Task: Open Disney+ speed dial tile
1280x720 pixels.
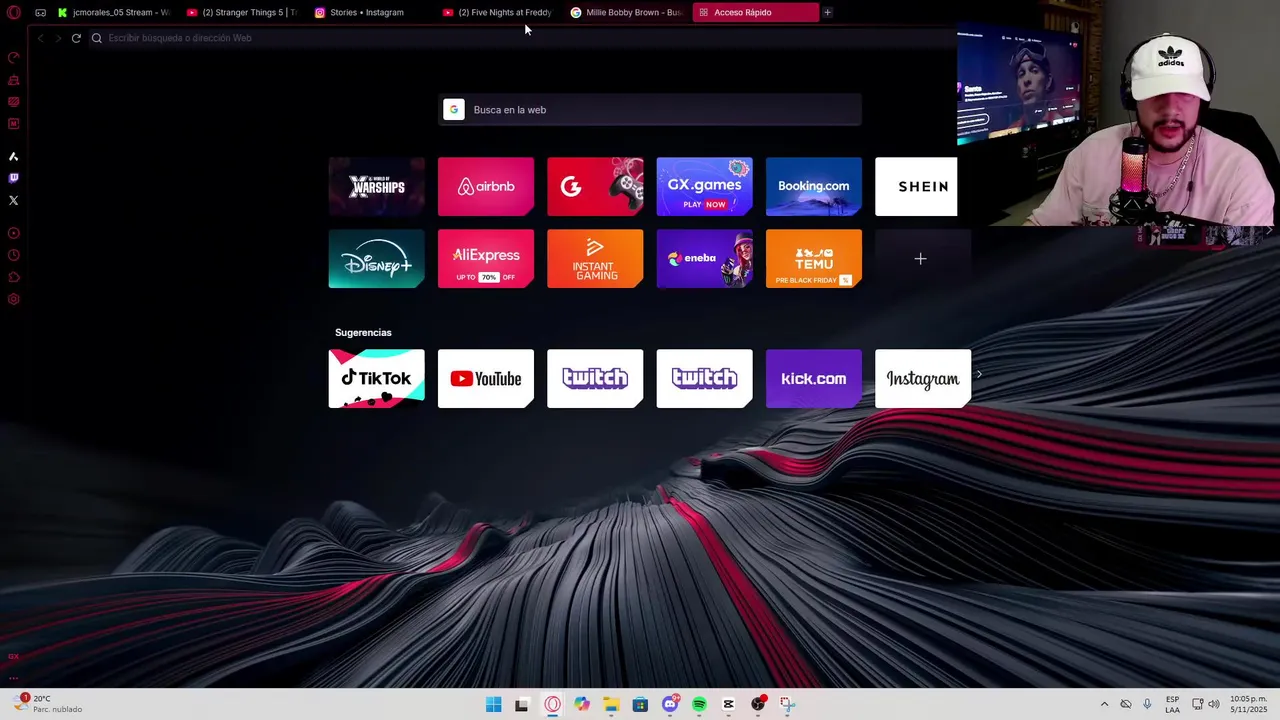Action: point(376,259)
